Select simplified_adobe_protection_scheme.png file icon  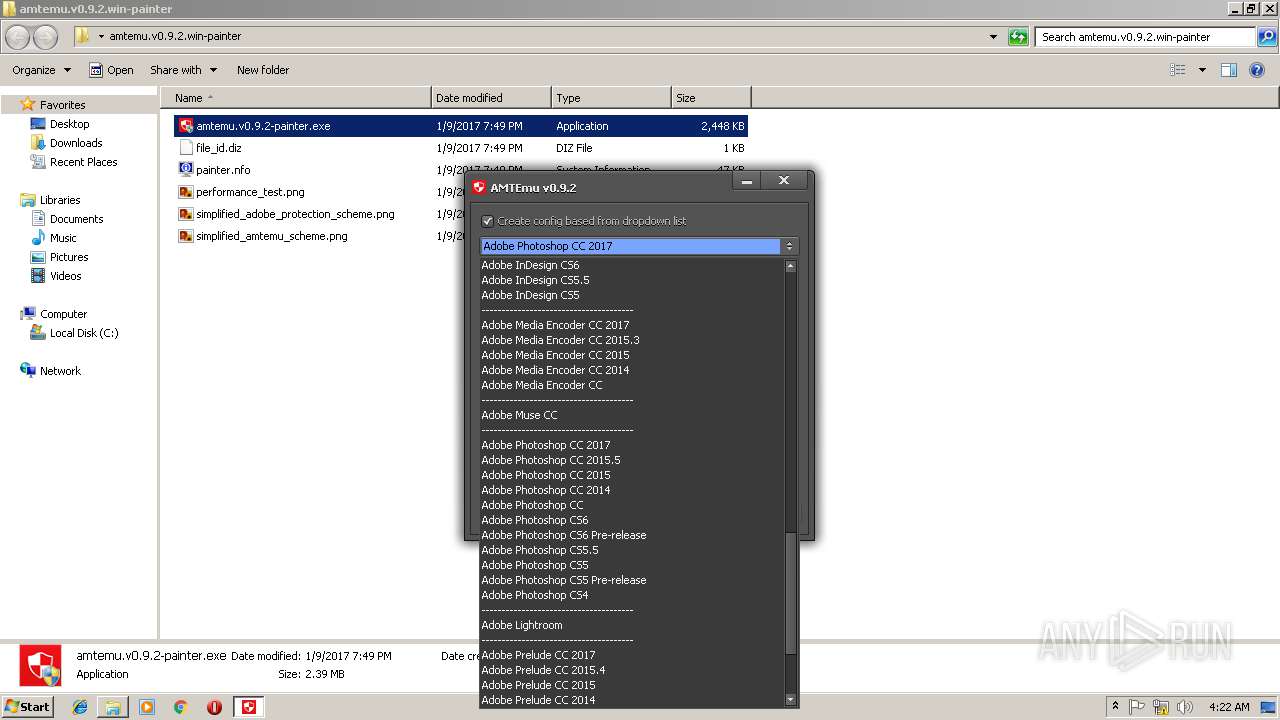tap(186, 214)
